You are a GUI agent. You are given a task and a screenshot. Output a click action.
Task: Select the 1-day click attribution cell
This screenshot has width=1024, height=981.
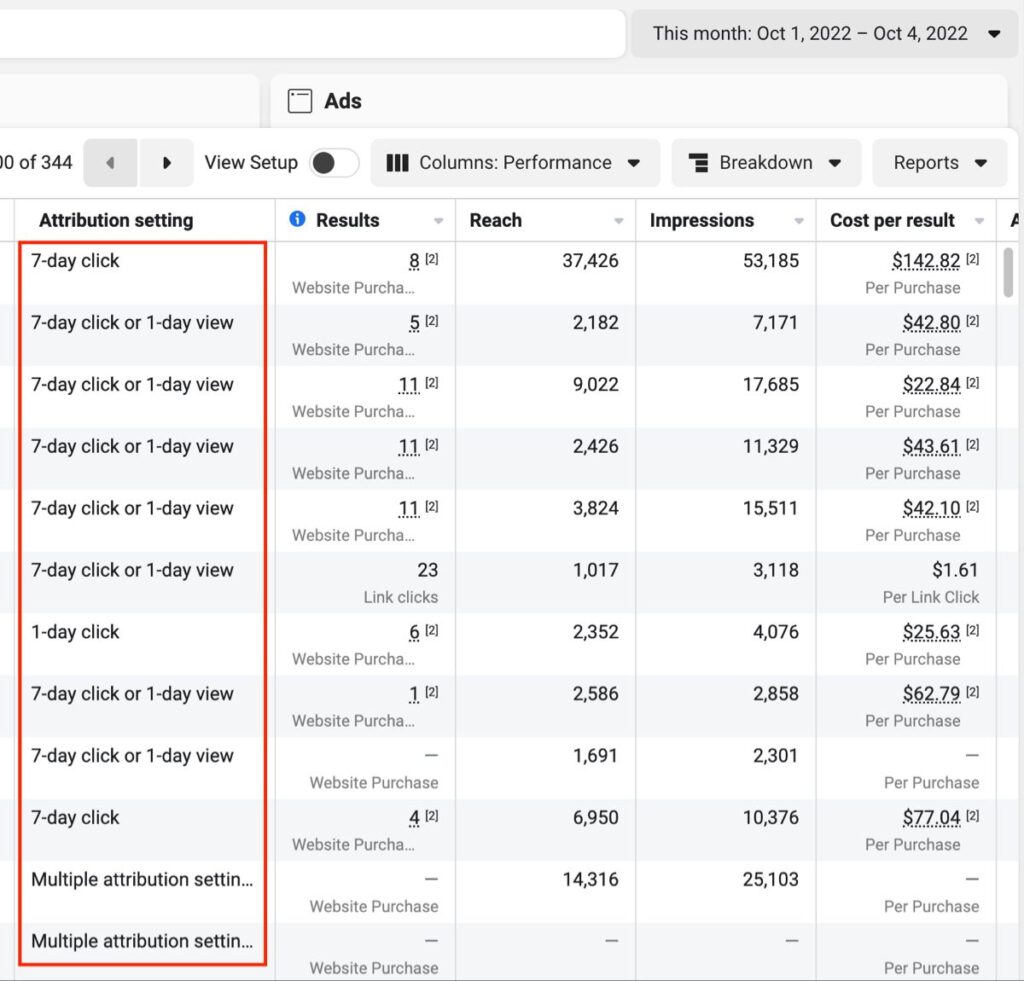pyautogui.click(x=75, y=632)
